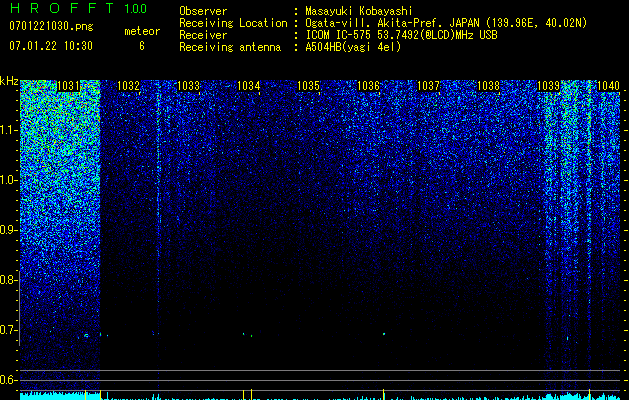The height and width of the screenshot is (400, 629).
Task: Click the 1.0 frequency axis label
Action: tap(9, 180)
